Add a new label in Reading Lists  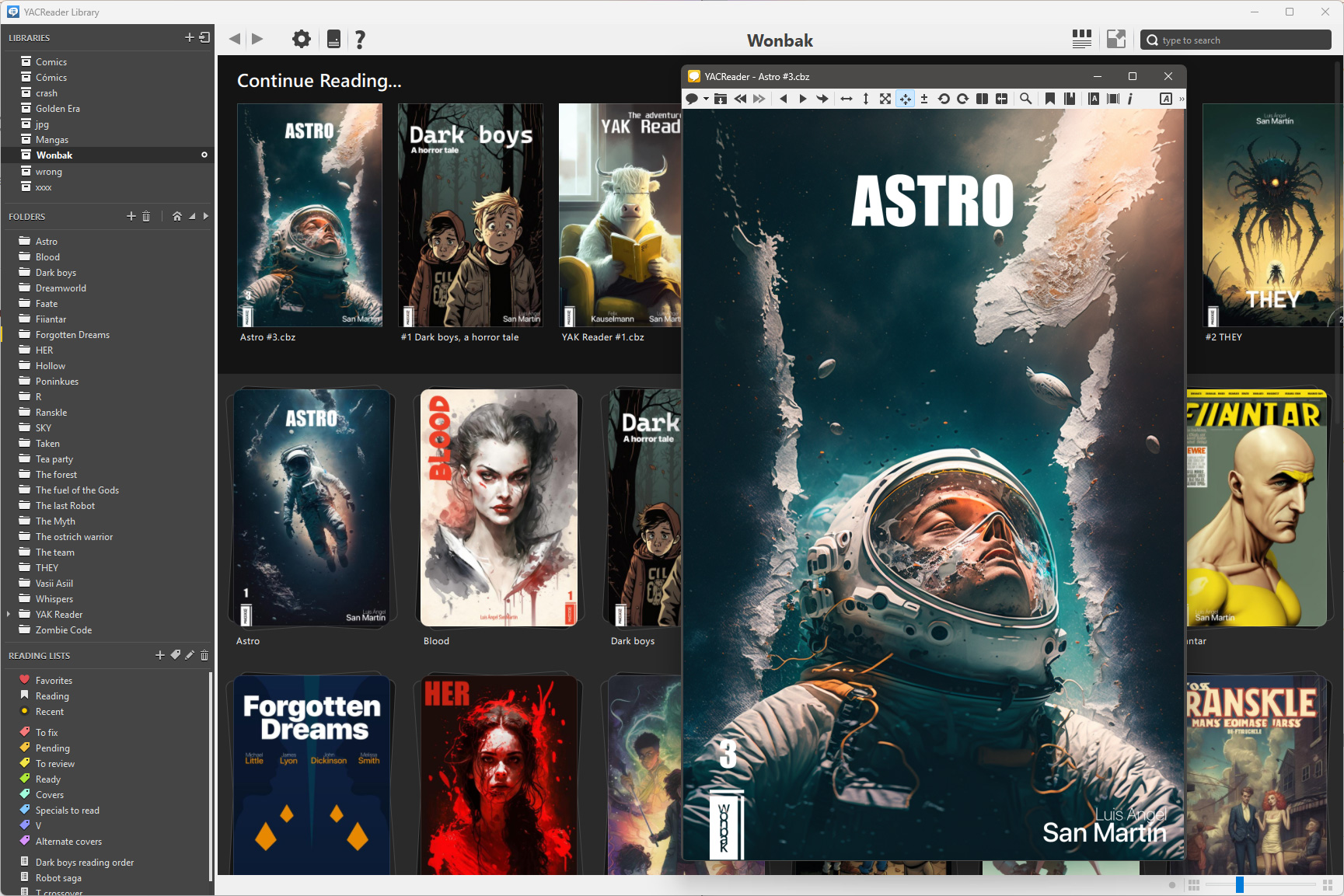pos(176,655)
